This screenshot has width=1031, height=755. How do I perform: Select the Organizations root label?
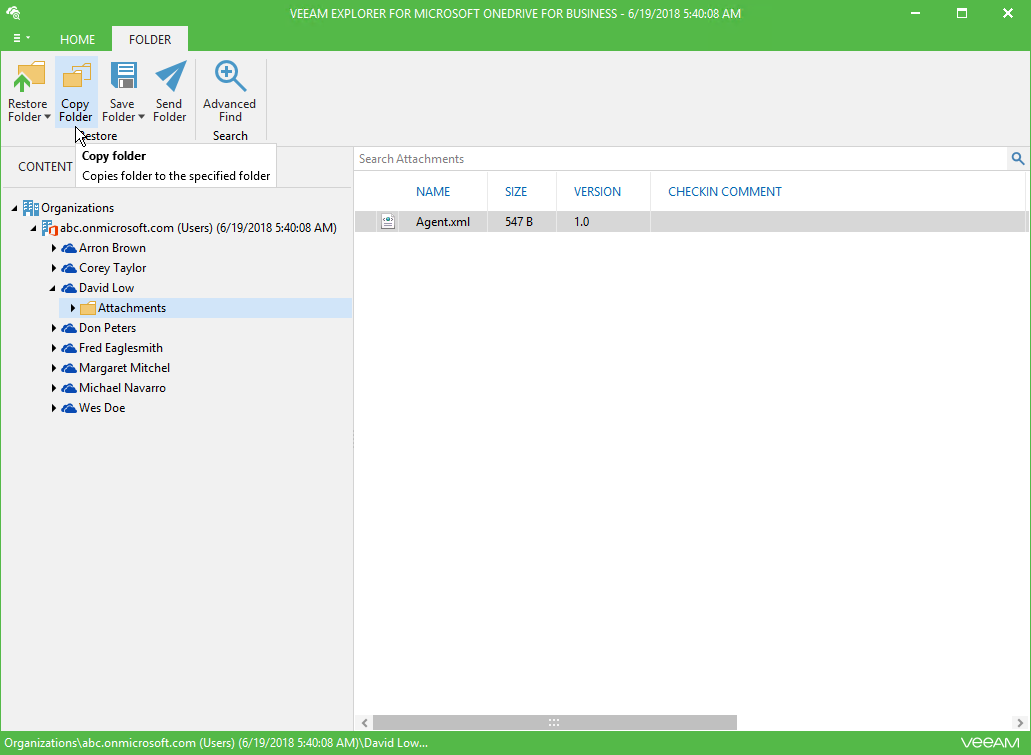coord(78,208)
